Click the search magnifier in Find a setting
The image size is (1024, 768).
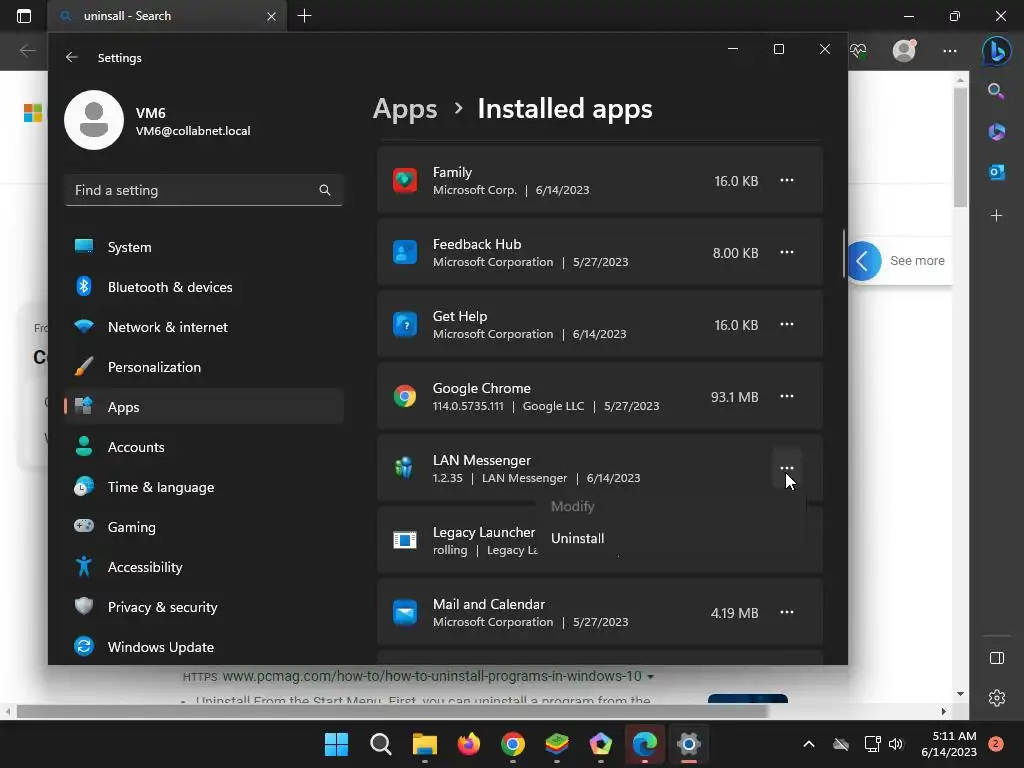point(325,190)
